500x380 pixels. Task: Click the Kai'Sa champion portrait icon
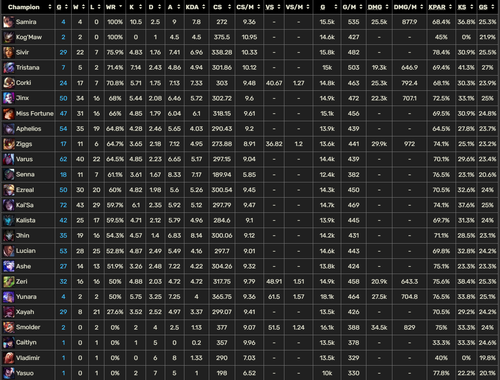point(8,205)
